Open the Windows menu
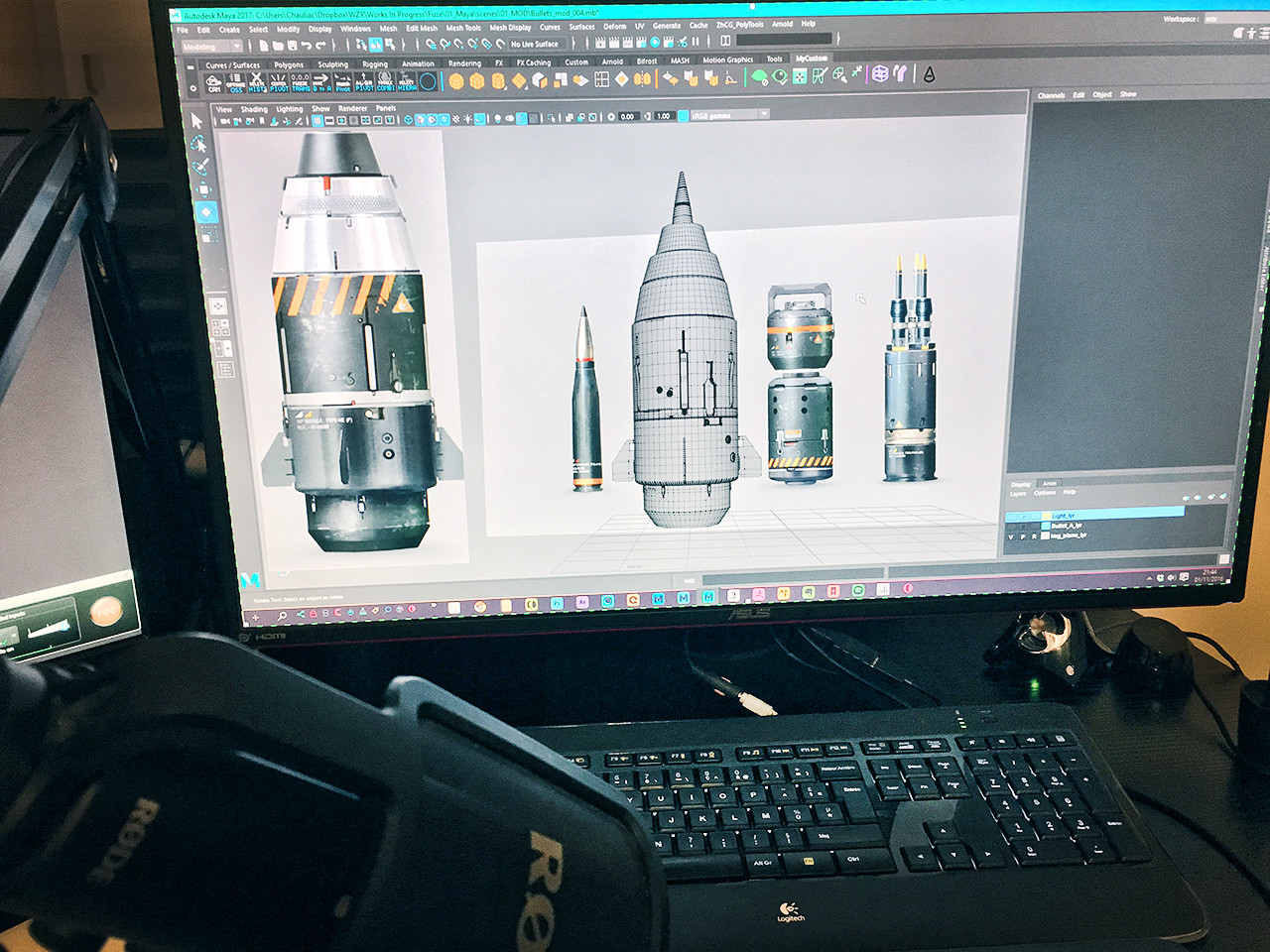Image resolution: width=1270 pixels, height=952 pixels. pos(355,29)
